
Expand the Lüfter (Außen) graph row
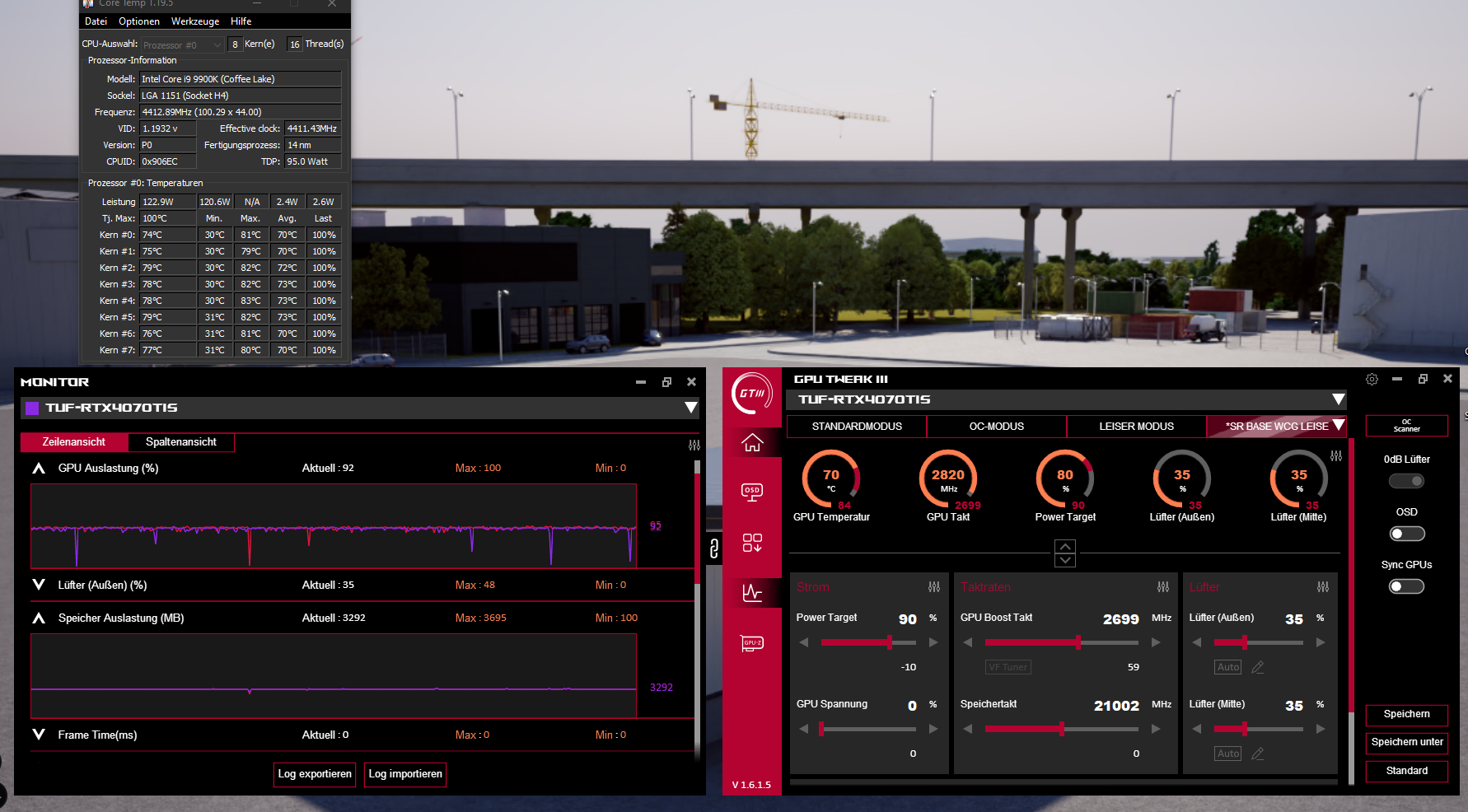(39, 585)
